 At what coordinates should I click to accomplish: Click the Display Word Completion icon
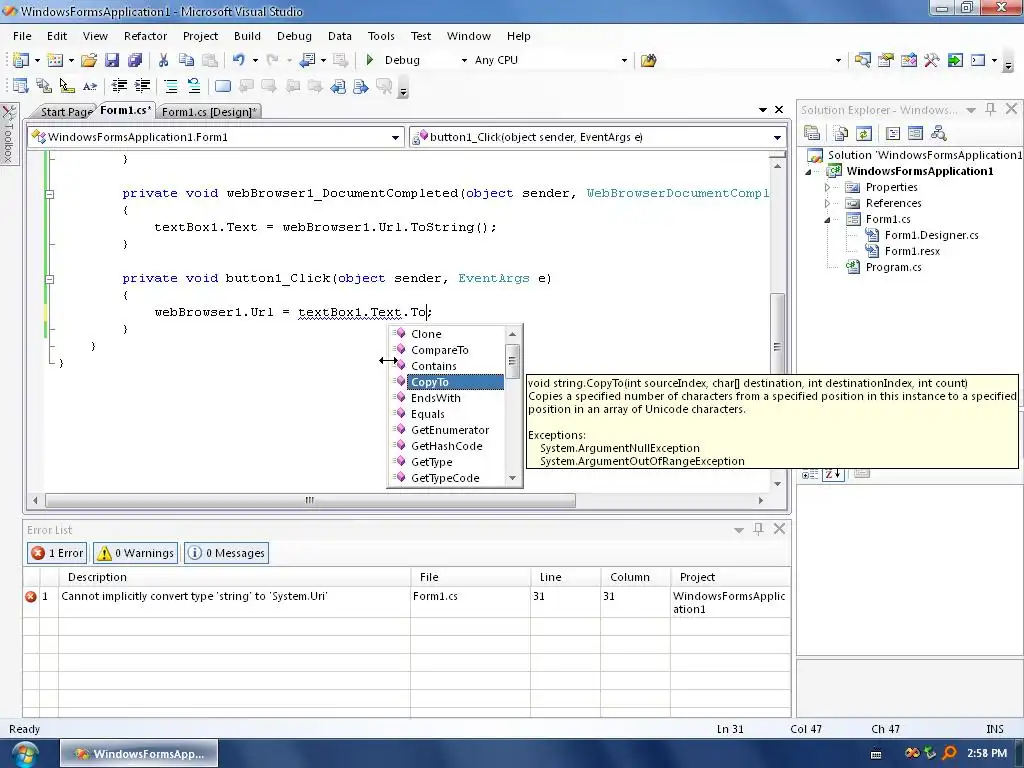pyautogui.click(x=89, y=86)
